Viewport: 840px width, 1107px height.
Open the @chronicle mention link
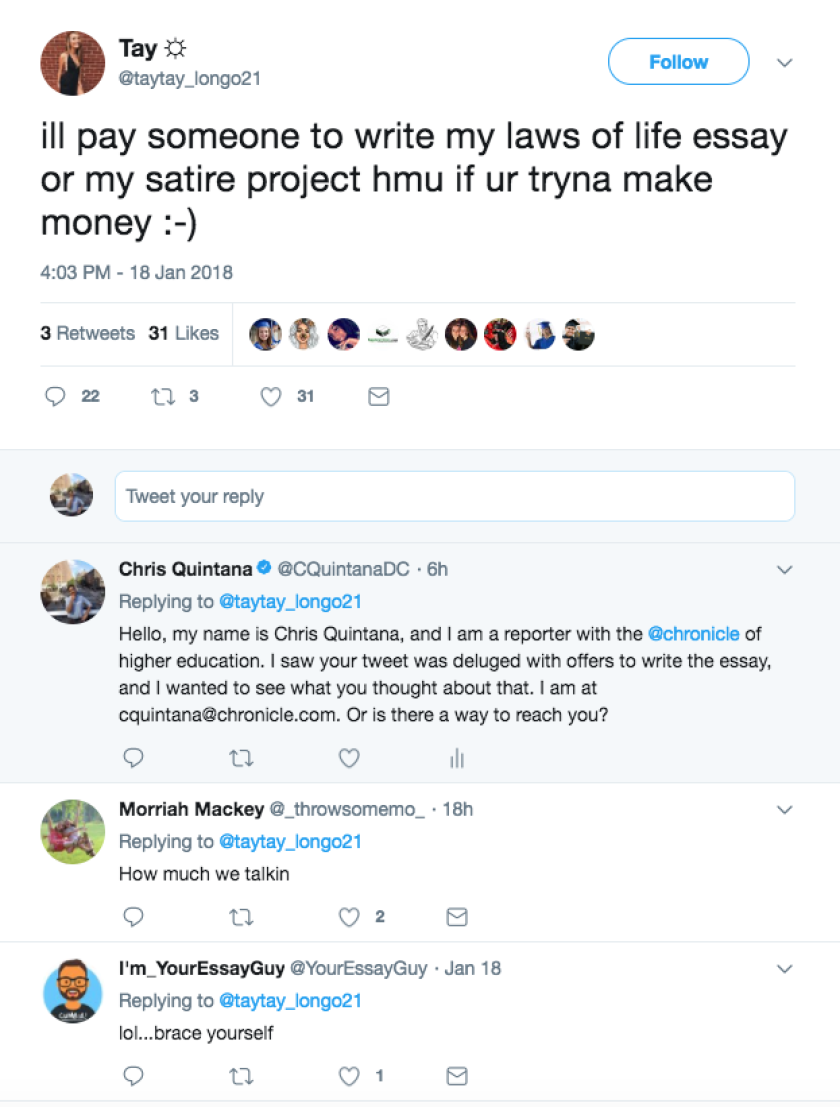pos(693,634)
